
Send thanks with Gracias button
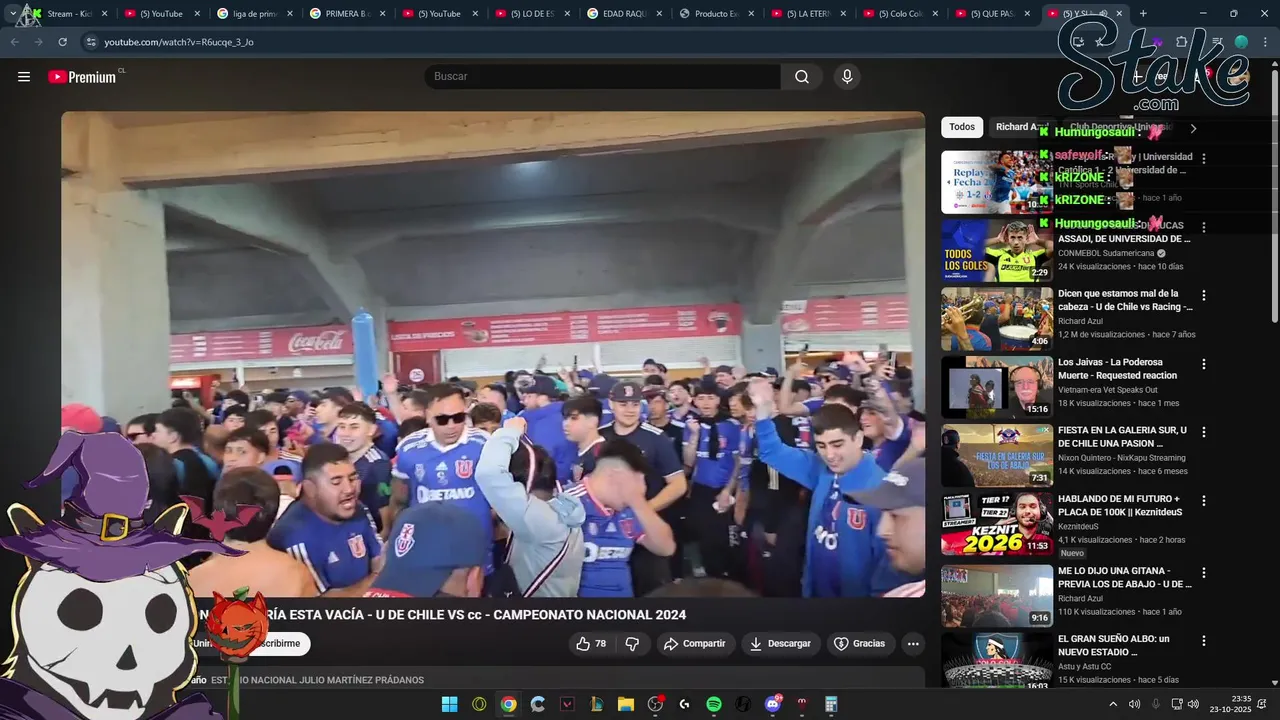point(860,644)
